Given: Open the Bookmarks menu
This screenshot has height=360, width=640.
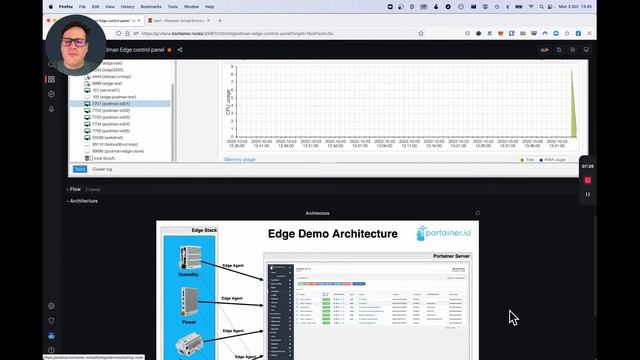Looking at the screenshot, I should pyautogui.click(x=151, y=7).
